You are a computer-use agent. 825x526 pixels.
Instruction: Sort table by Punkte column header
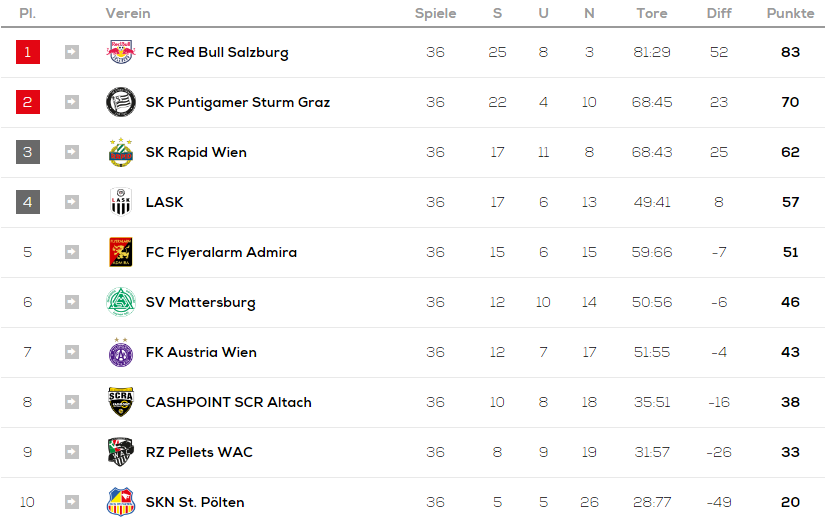[790, 13]
